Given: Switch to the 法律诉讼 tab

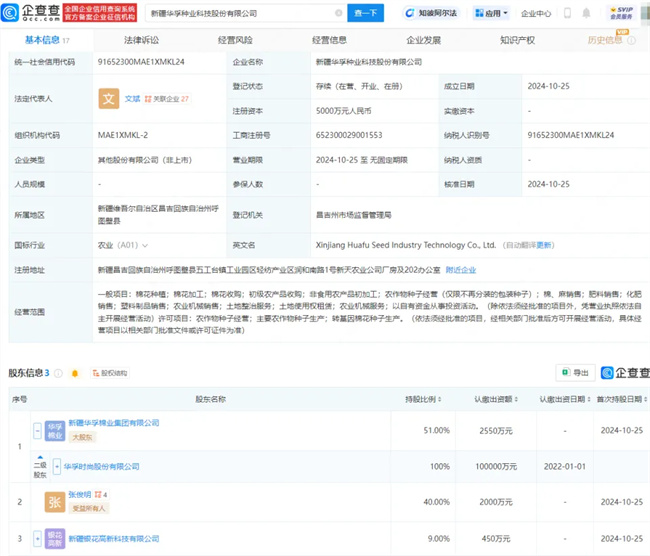Looking at the screenshot, I should pos(141,40).
